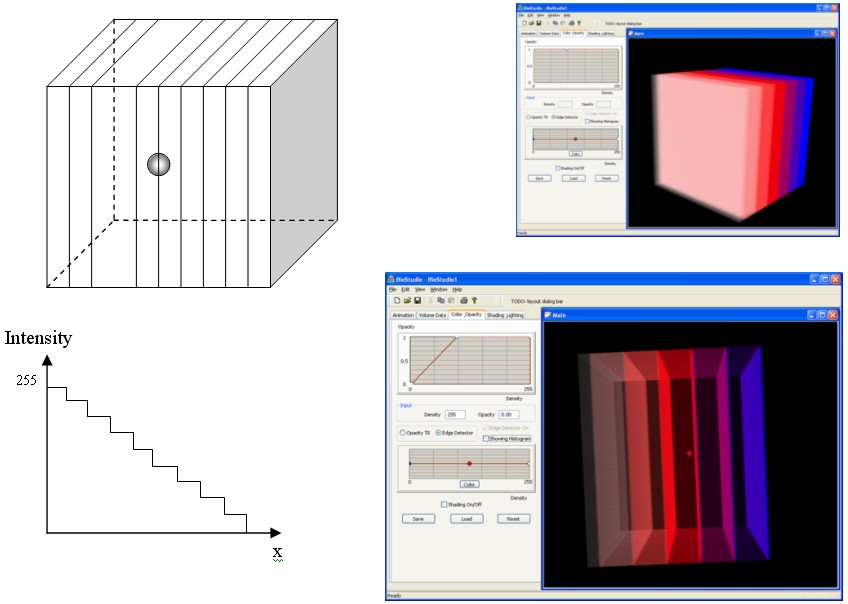Switch to Animation tab in larger BioStudio window
The width and height of the screenshot is (848, 604).
click(x=403, y=315)
